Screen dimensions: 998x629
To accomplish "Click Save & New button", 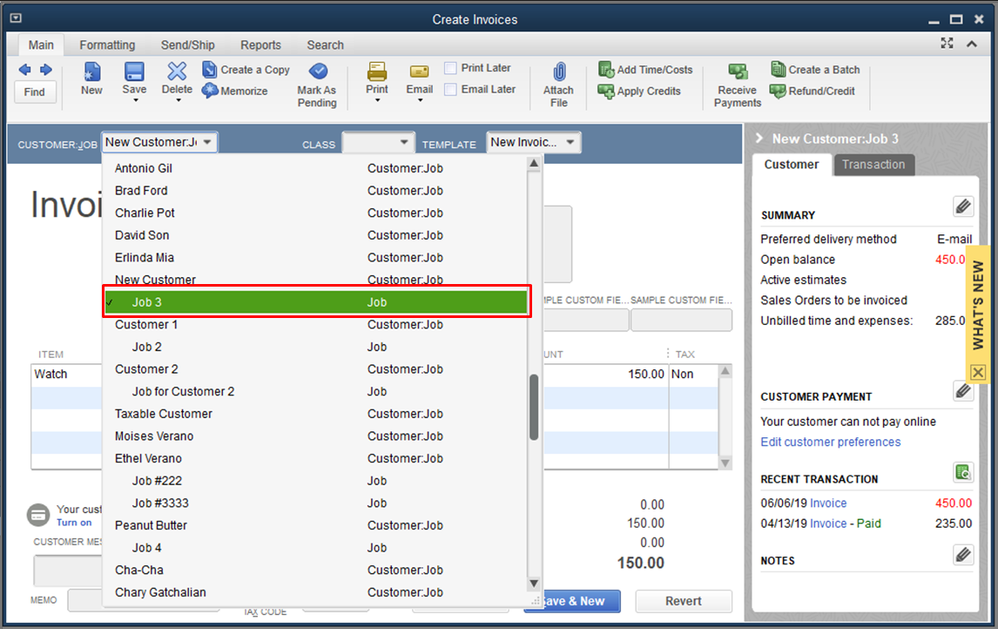I will (572, 601).
